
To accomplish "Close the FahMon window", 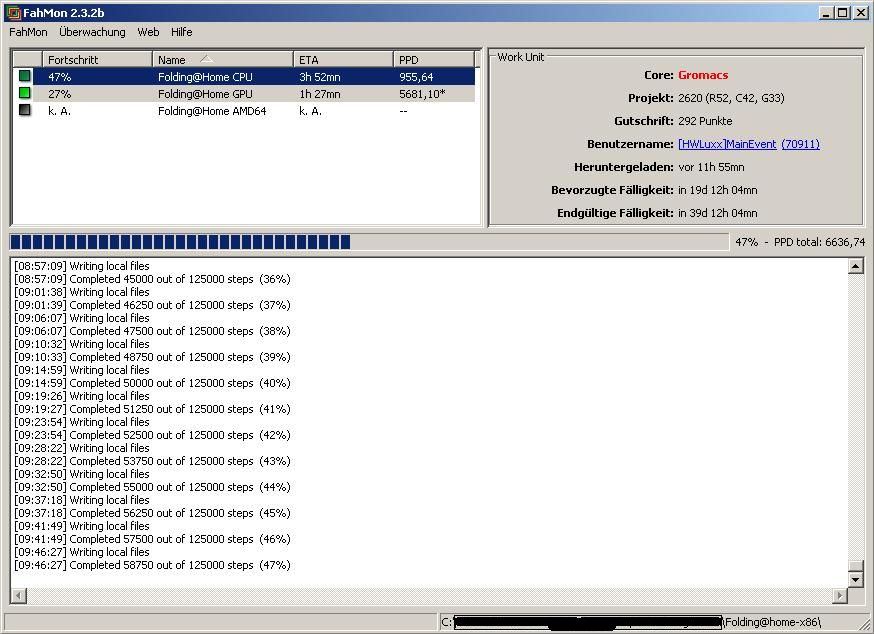I will click(860, 13).
